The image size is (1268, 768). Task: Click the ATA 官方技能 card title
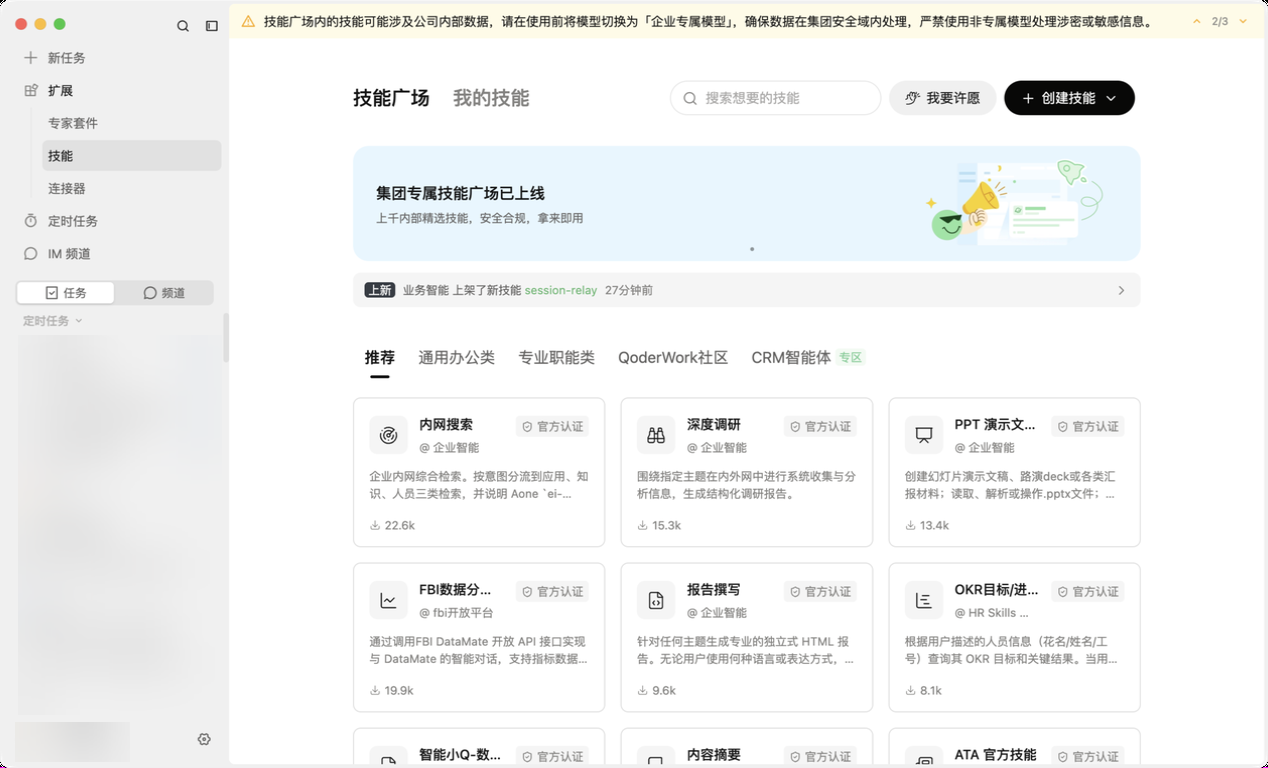[x=995, y=755]
